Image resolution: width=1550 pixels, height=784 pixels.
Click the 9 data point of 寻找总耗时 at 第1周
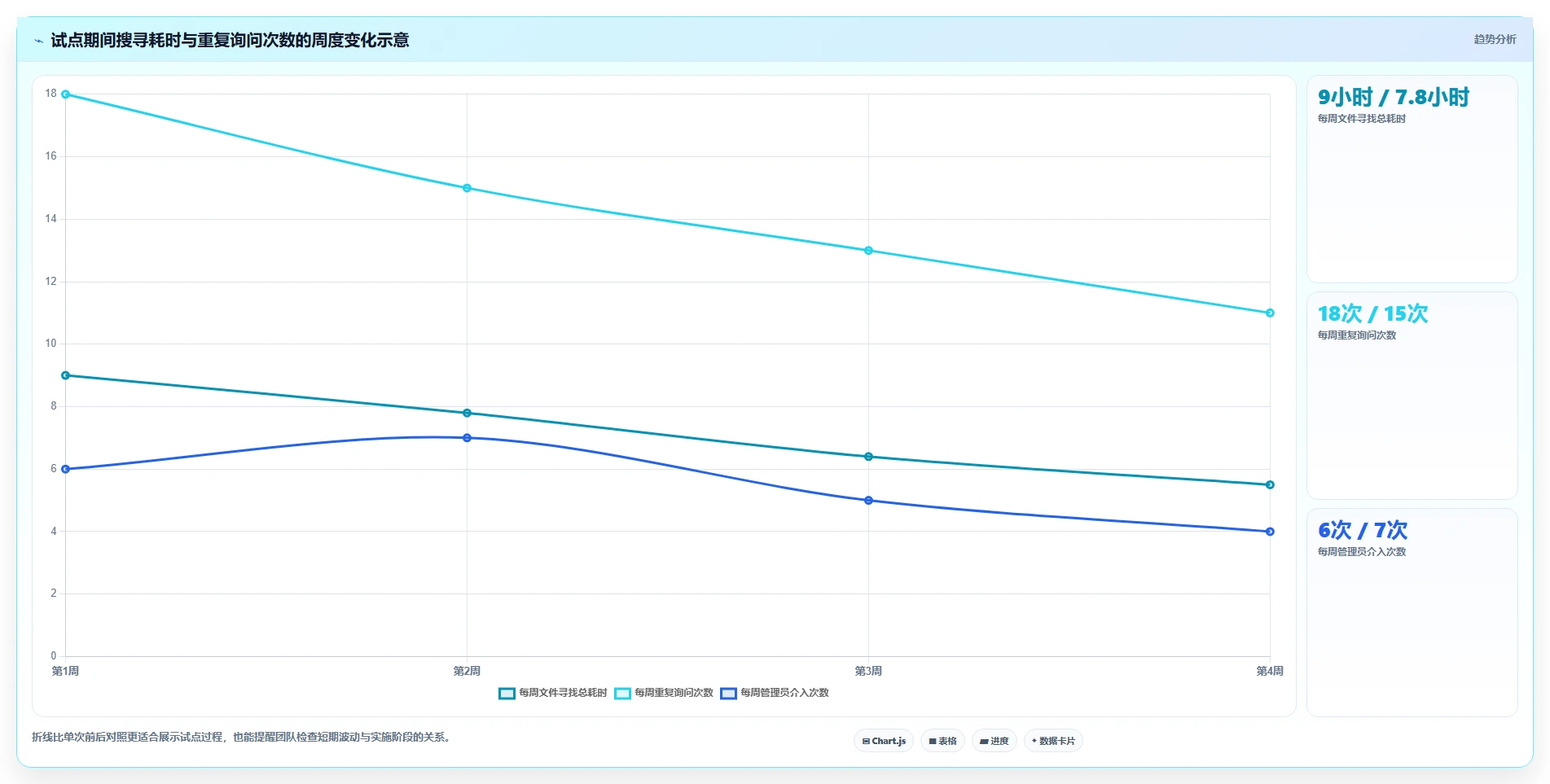point(66,375)
